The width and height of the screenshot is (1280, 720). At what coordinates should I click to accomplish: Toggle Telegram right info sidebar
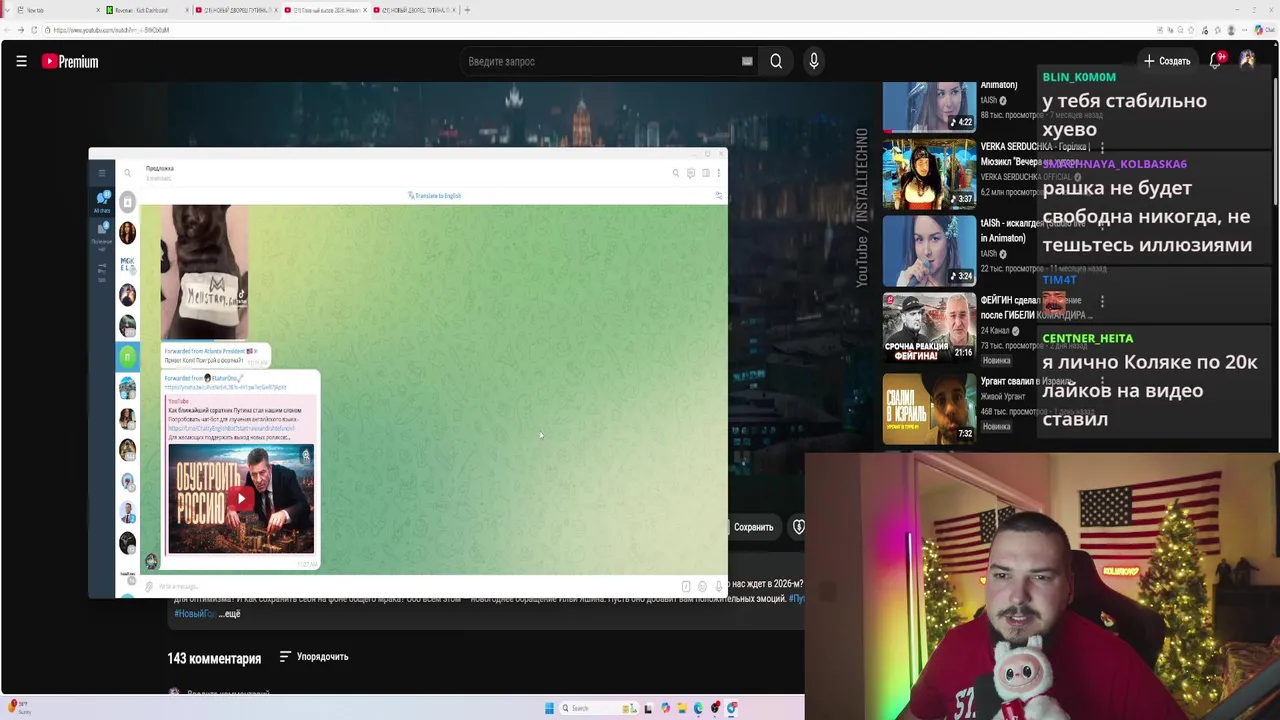[705, 173]
